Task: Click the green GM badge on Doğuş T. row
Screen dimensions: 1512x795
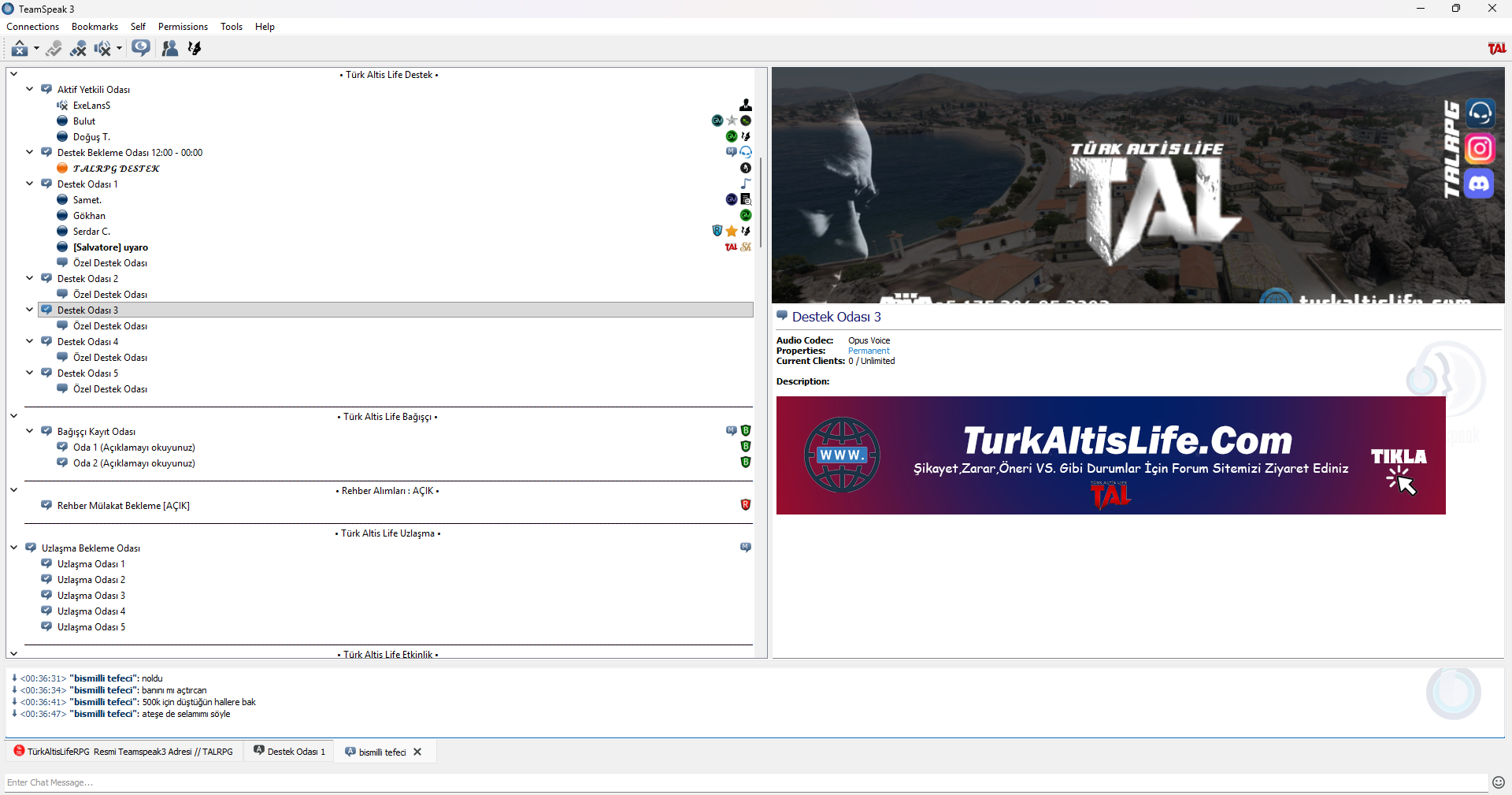Action: pyautogui.click(x=732, y=136)
